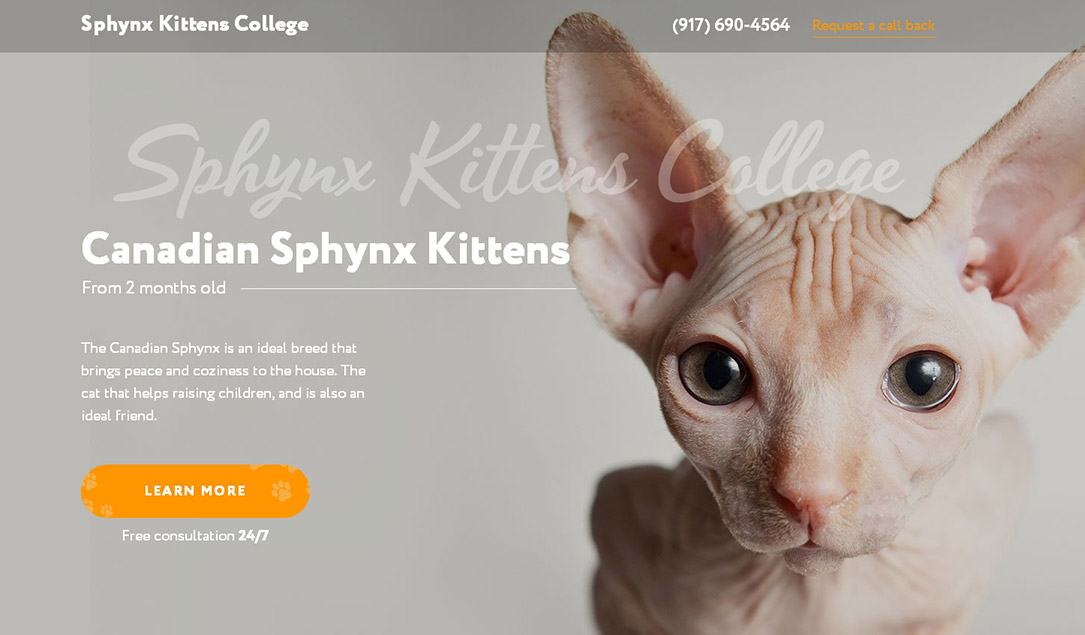Select the Canadian Sphynx Kittens headline
The width and height of the screenshot is (1085, 635).
[x=325, y=249]
